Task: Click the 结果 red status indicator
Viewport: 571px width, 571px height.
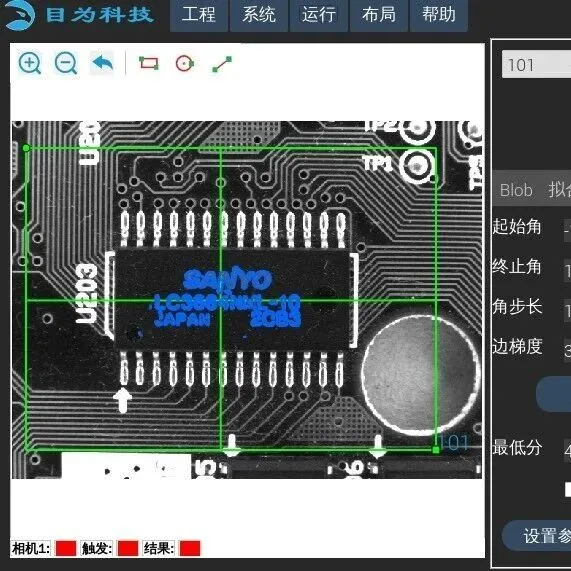Action: click(190, 548)
